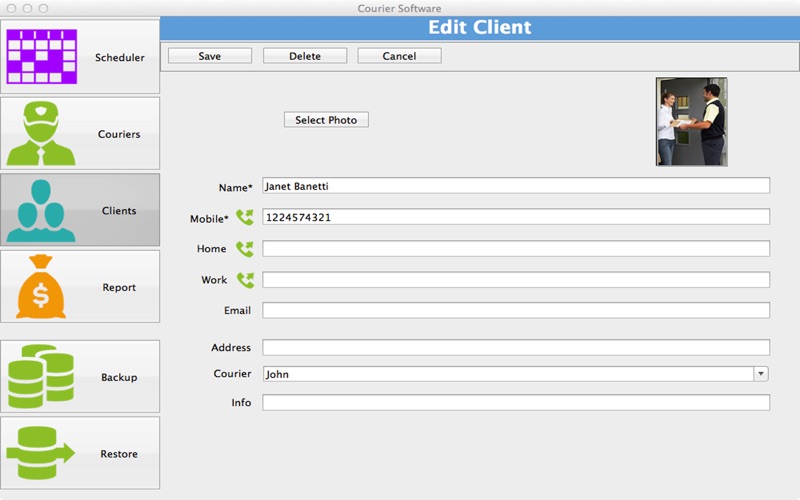The width and height of the screenshot is (800, 500).
Task: Open the Report money bag icon
Action: point(41,287)
